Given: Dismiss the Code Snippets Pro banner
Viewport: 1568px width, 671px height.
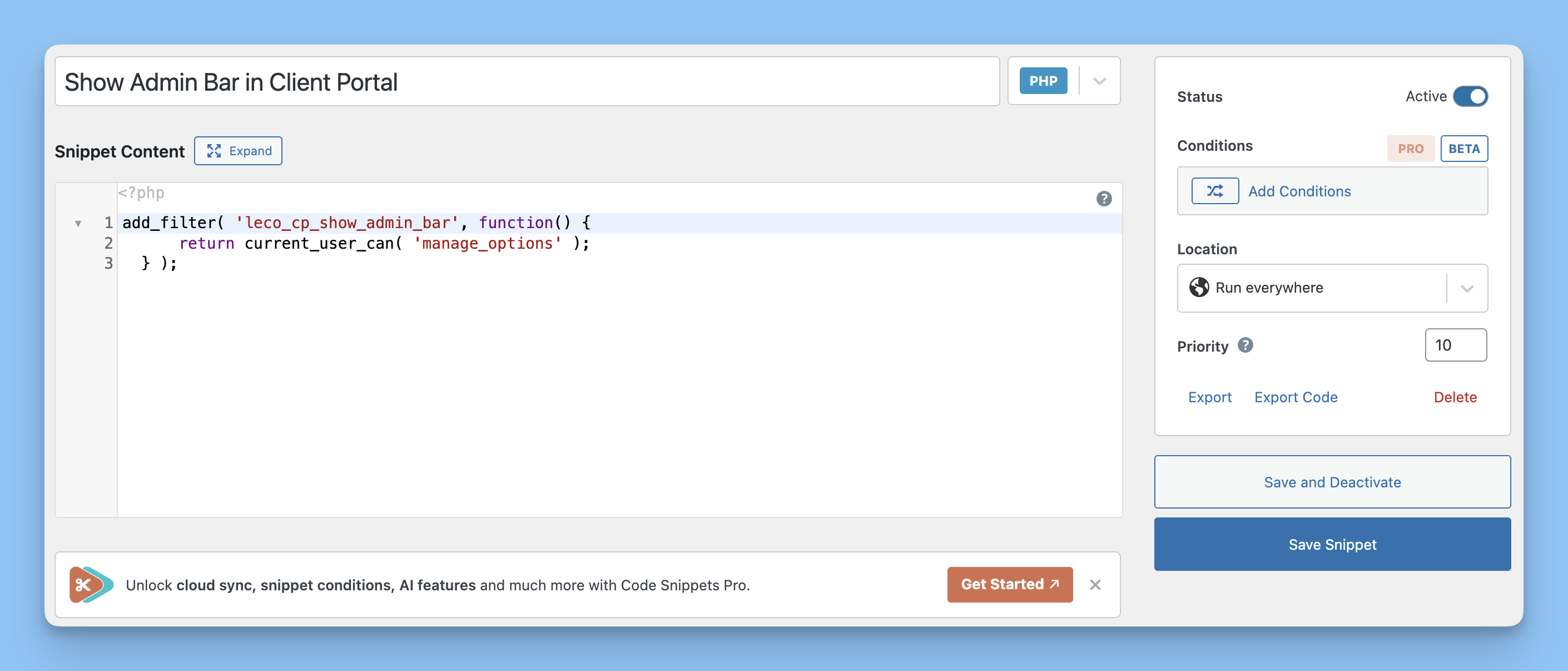Looking at the screenshot, I should point(1095,585).
